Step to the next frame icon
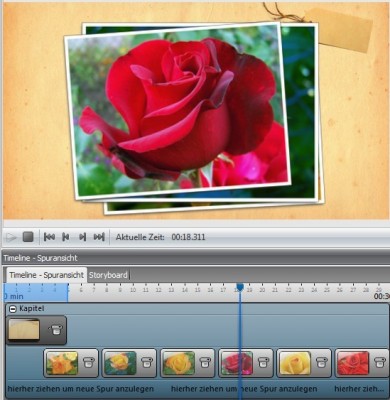This screenshot has width=390, height=400. click(x=82, y=237)
